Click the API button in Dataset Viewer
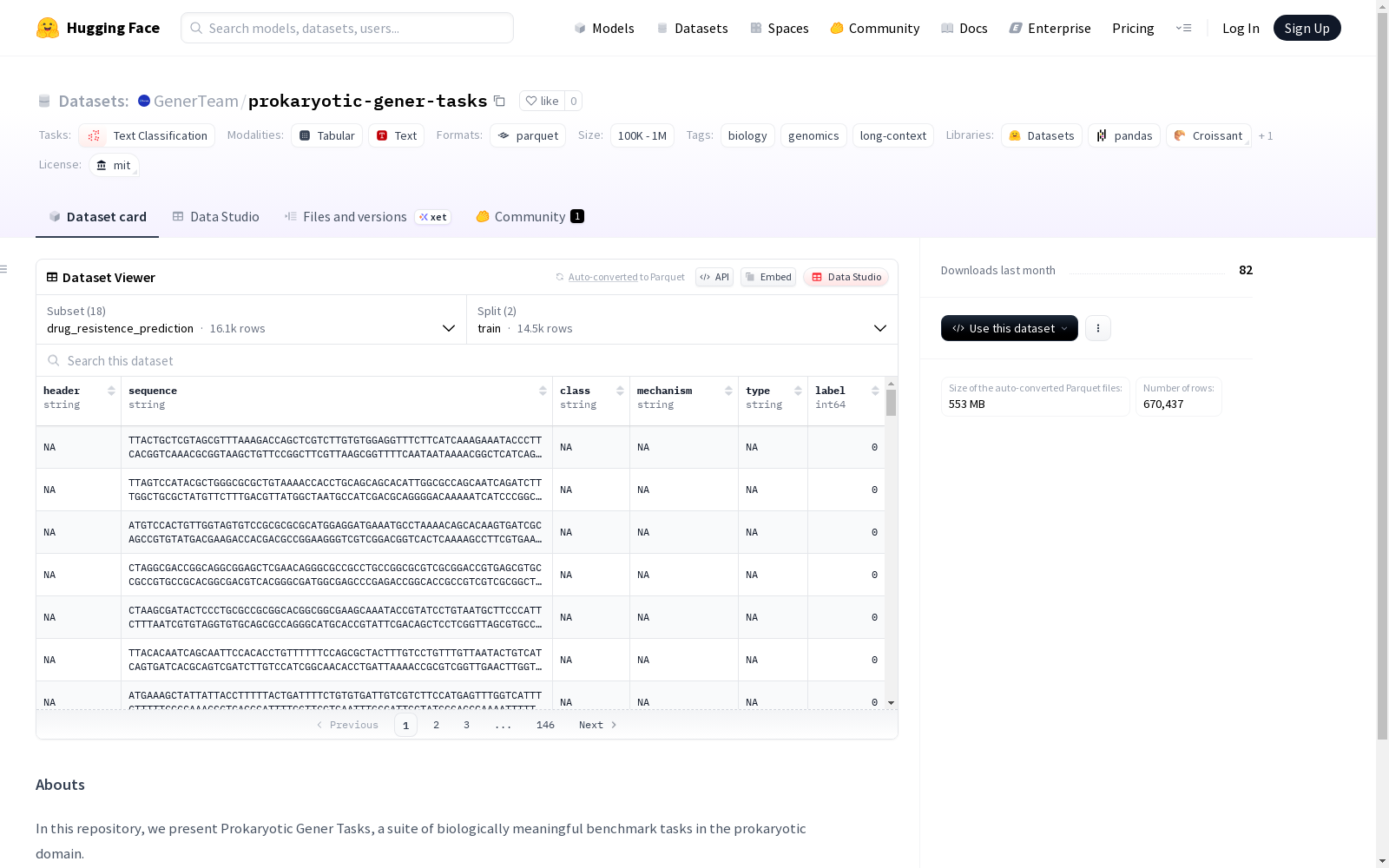Viewport: 1389px width, 868px height. click(x=714, y=277)
